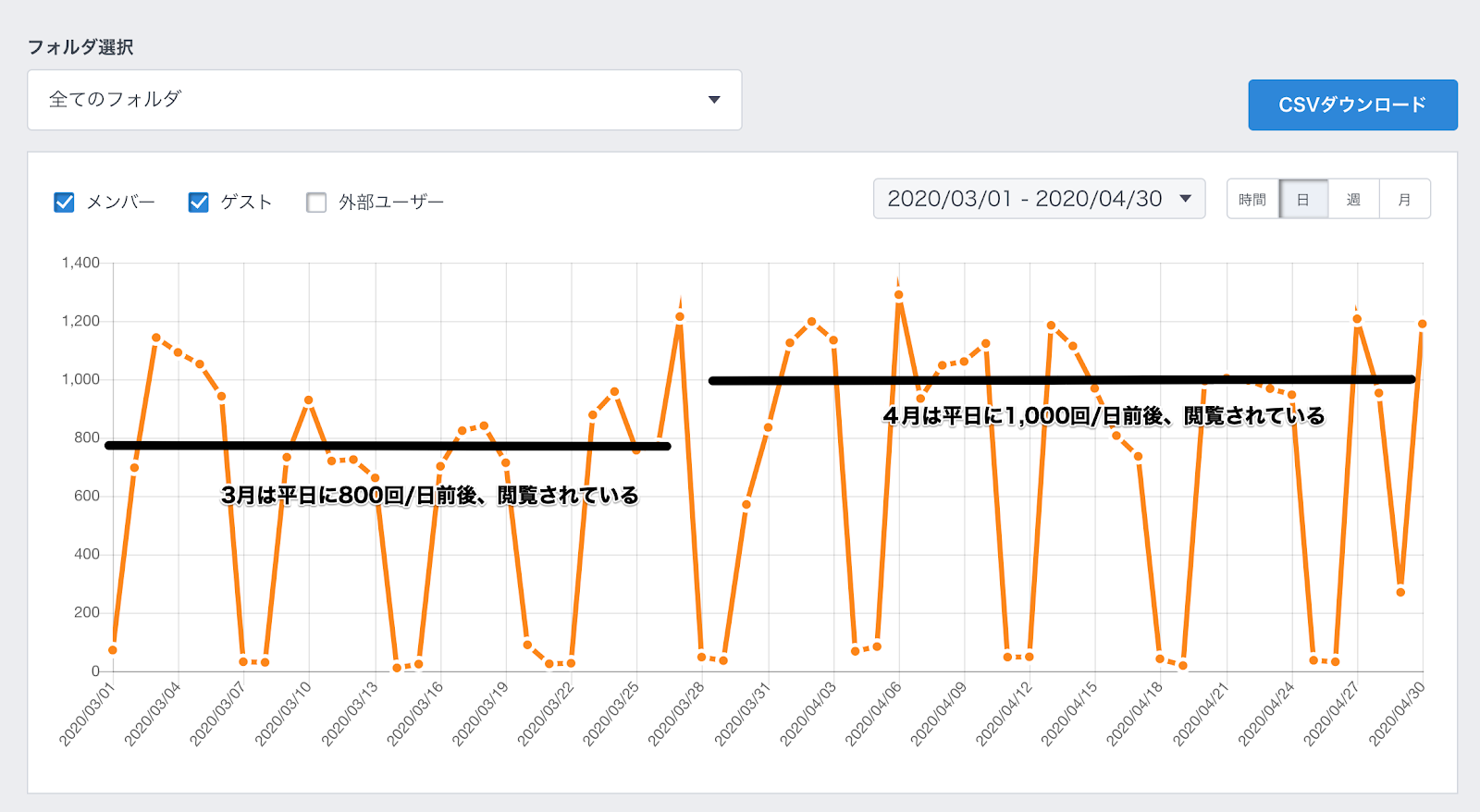Image resolution: width=1480 pixels, height=812 pixels.
Task: Click the メンバー label text
Action: (x=120, y=202)
